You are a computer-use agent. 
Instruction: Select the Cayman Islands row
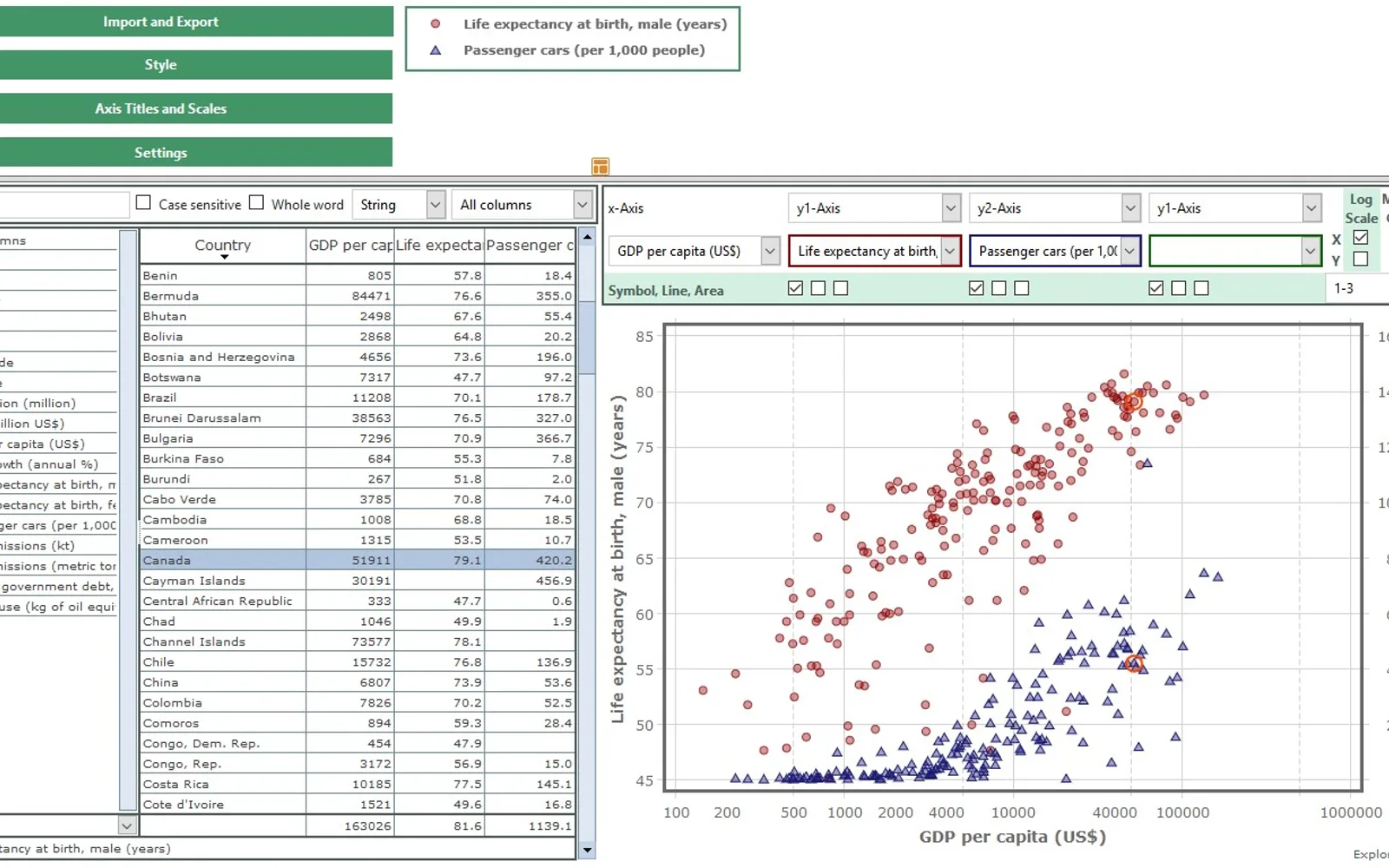[x=358, y=581]
